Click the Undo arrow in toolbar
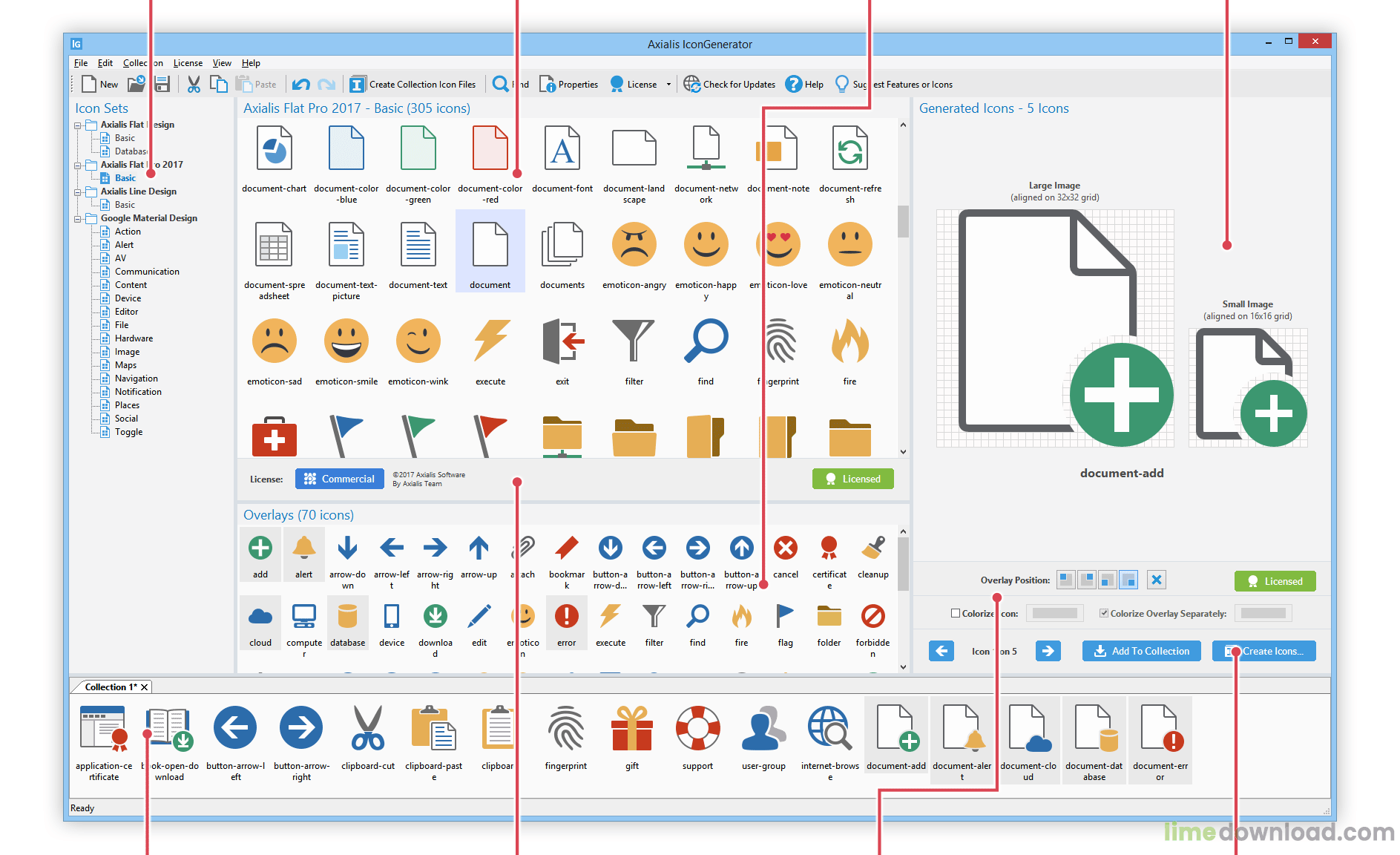1400x855 pixels. click(x=300, y=85)
